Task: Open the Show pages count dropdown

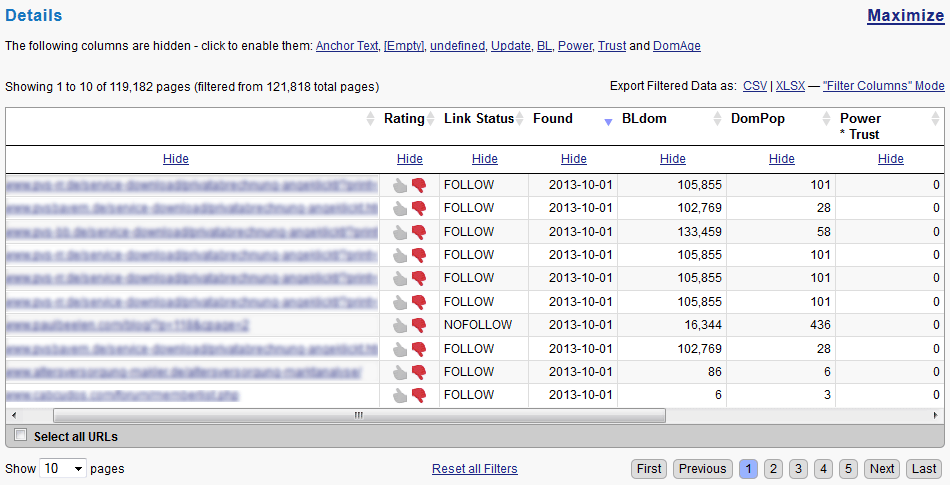Action: pyautogui.click(x=63, y=468)
